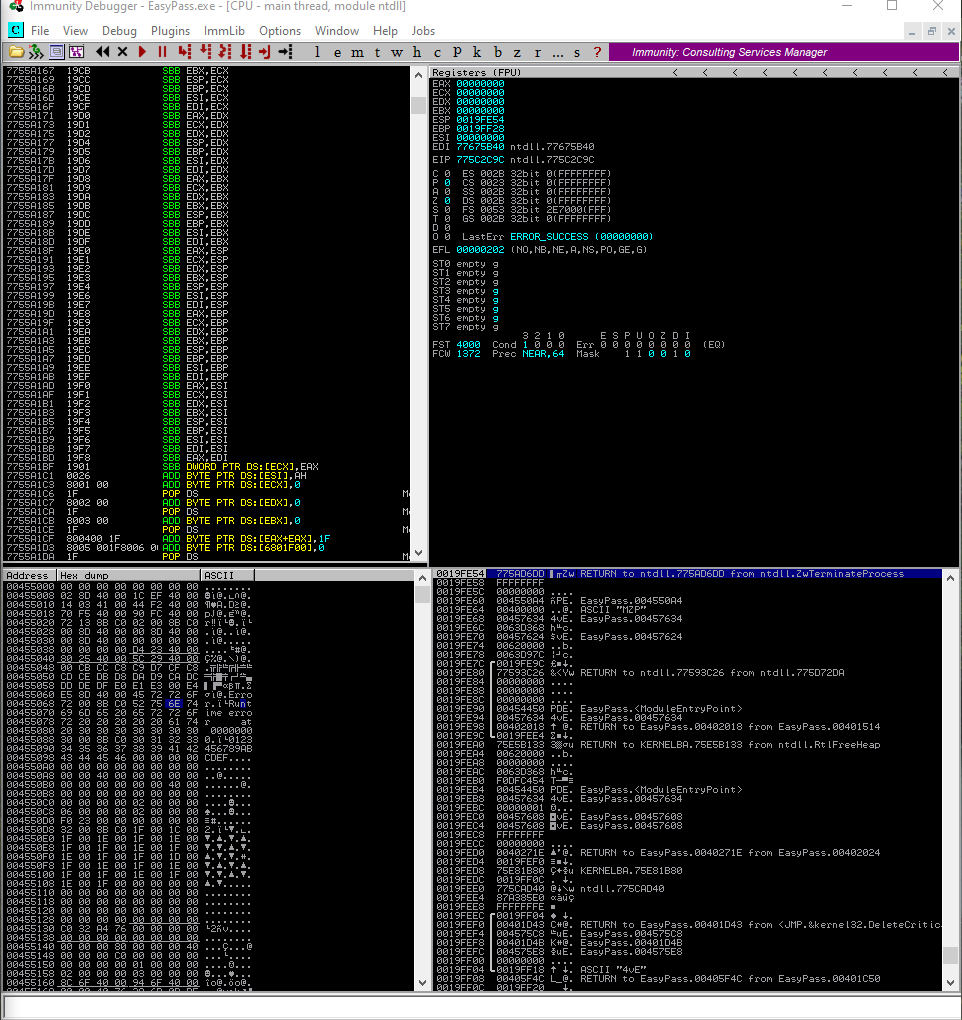Open the Debug menu
The height and width of the screenshot is (1020, 962).
coord(119,31)
